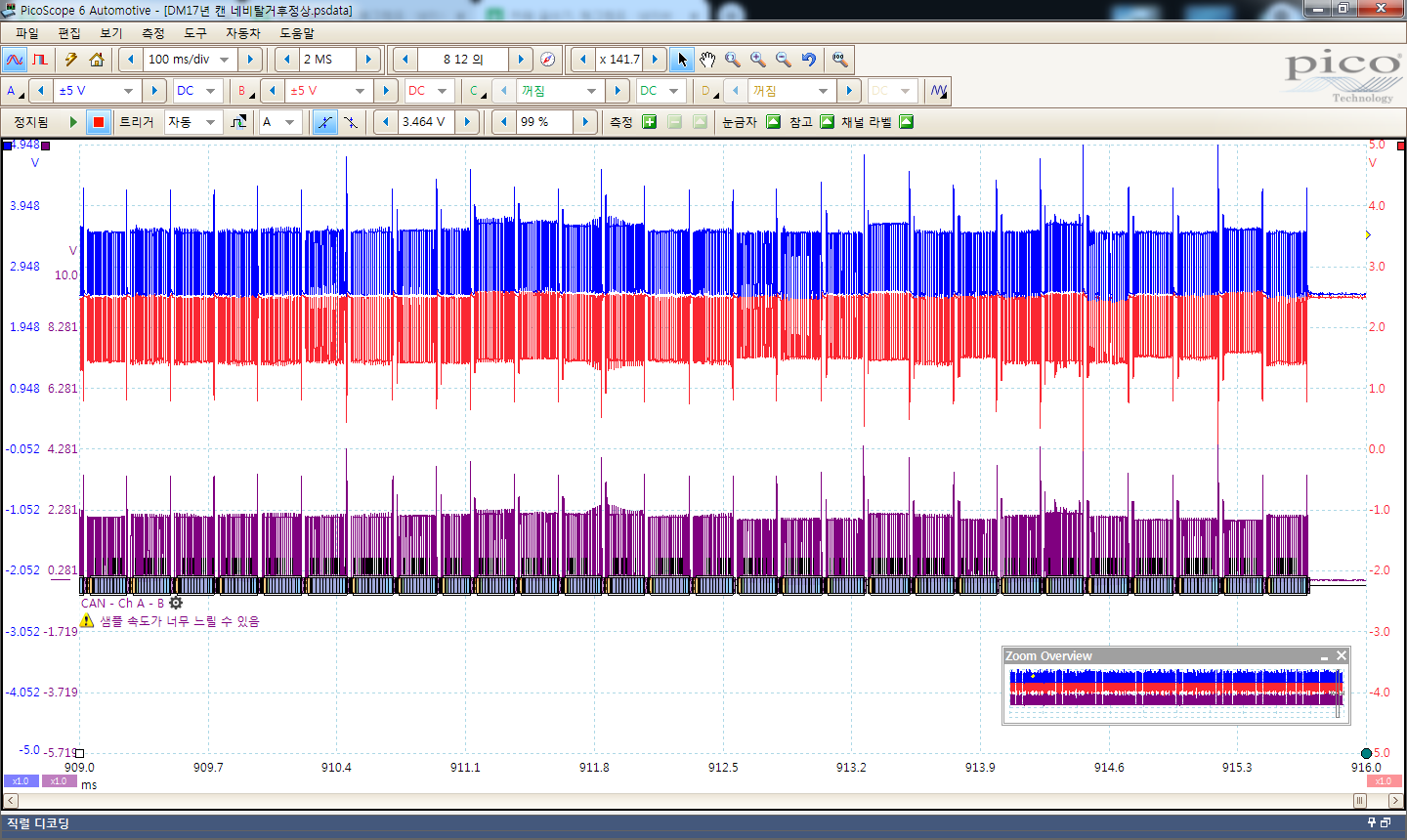Image resolution: width=1407 pixels, height=840 pixels.
Task: Click the CAN axis x1.0 scale button
Action: [x=59, y=781]
